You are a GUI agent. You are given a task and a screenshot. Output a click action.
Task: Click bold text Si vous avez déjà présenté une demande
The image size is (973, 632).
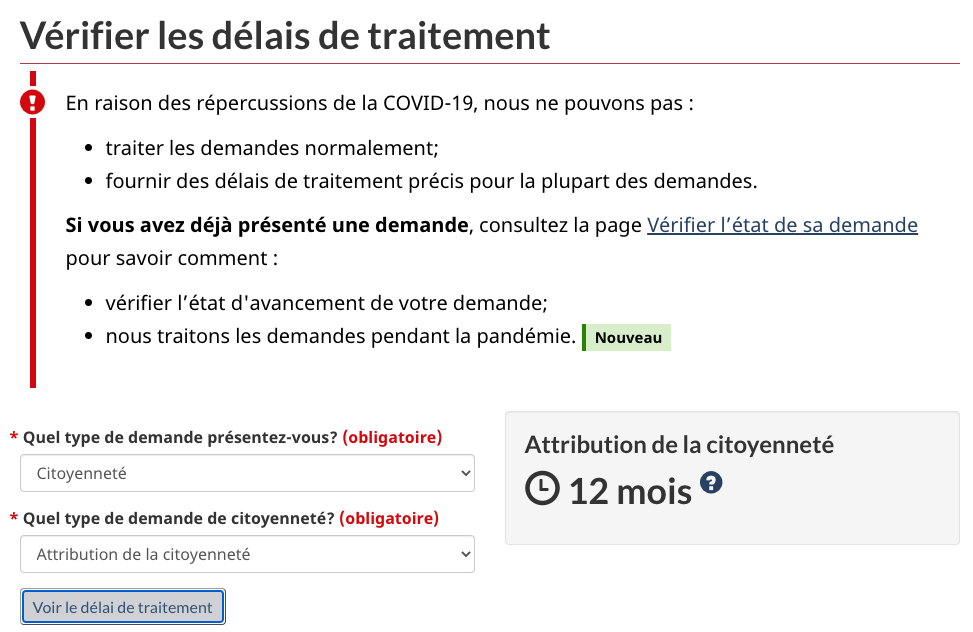click(267, 225)
